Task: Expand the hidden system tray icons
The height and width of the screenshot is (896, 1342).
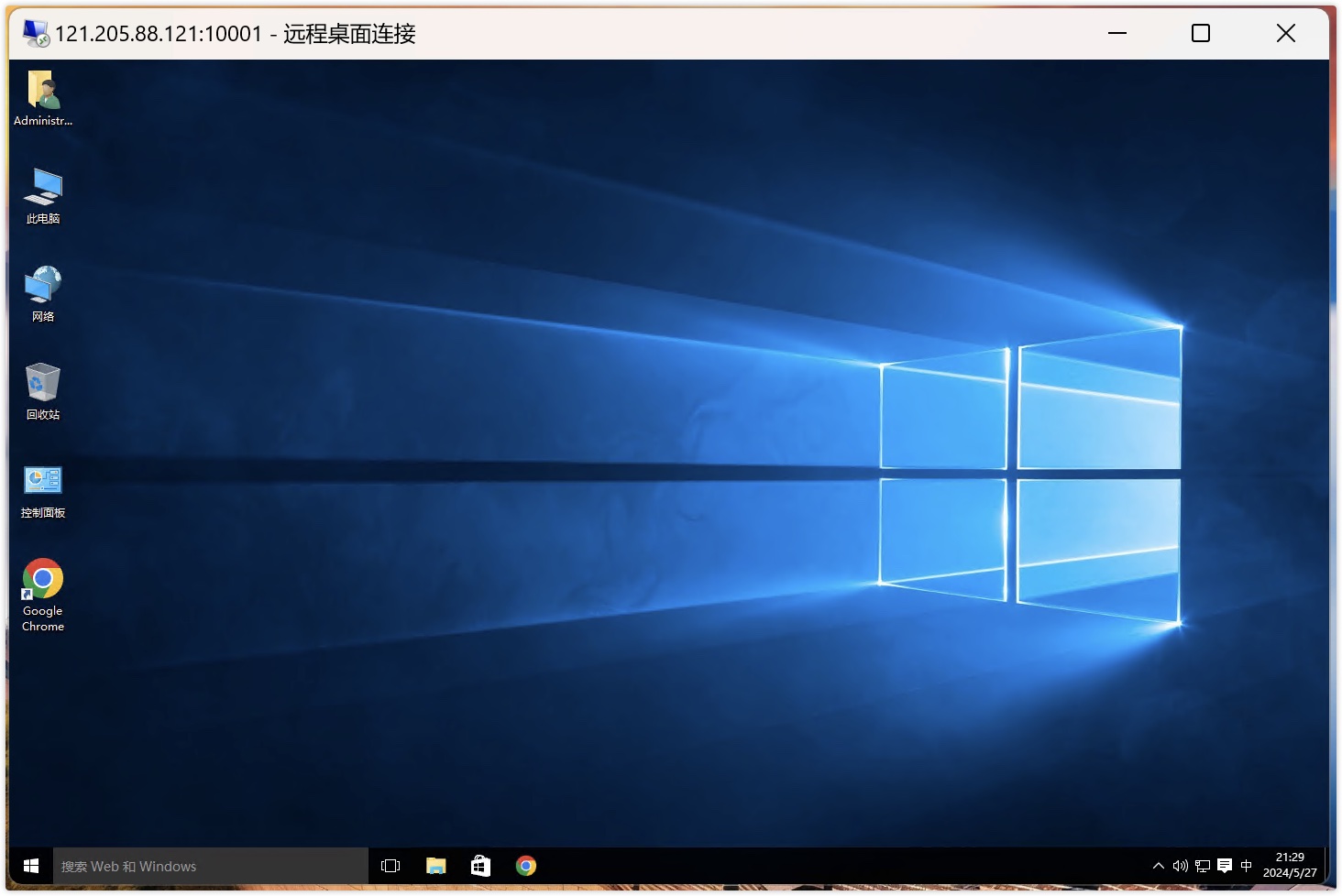Action: tap(1158, 866)
